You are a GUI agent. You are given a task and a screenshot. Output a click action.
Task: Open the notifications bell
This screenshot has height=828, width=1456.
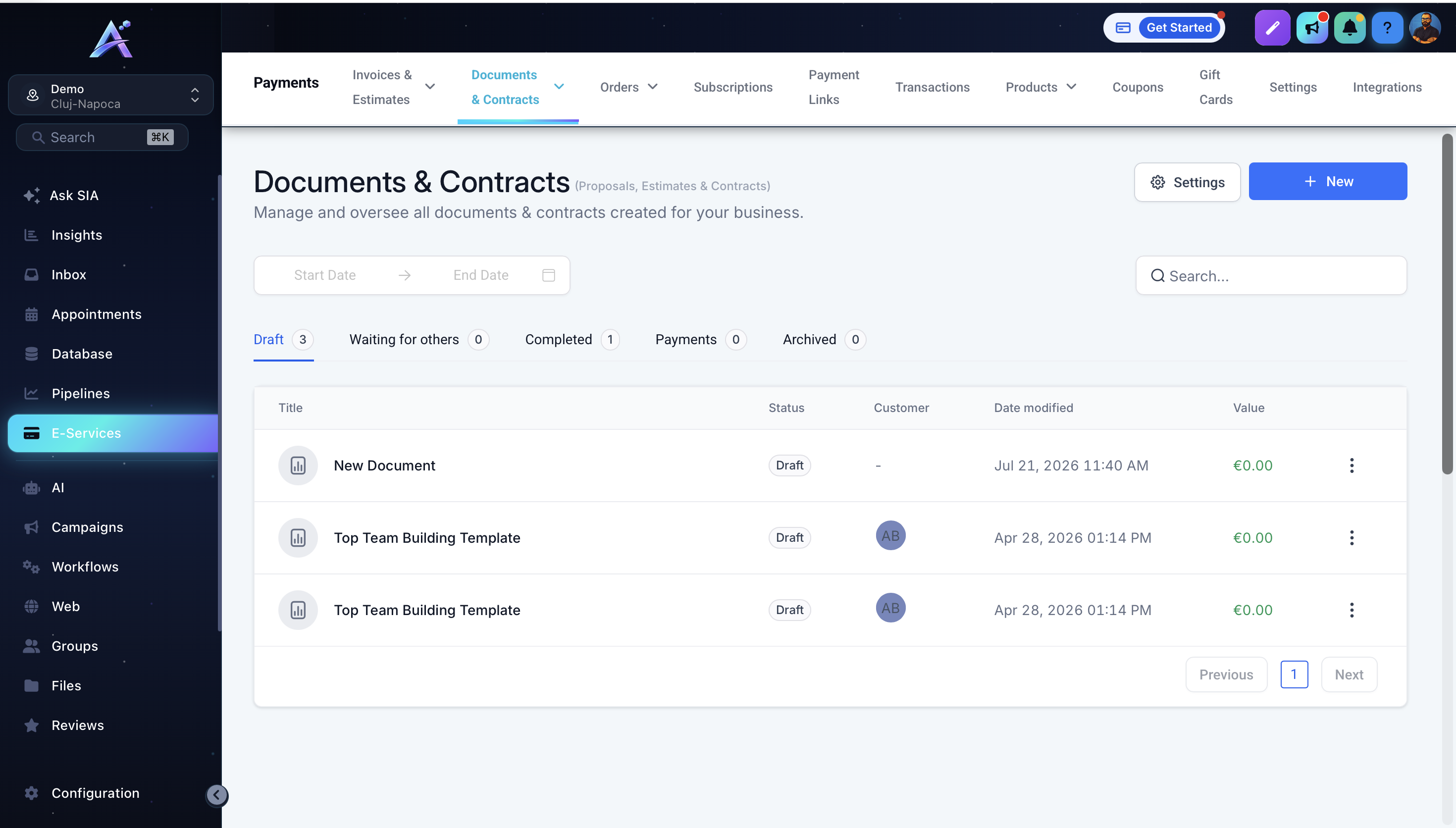pos(1350,27)
